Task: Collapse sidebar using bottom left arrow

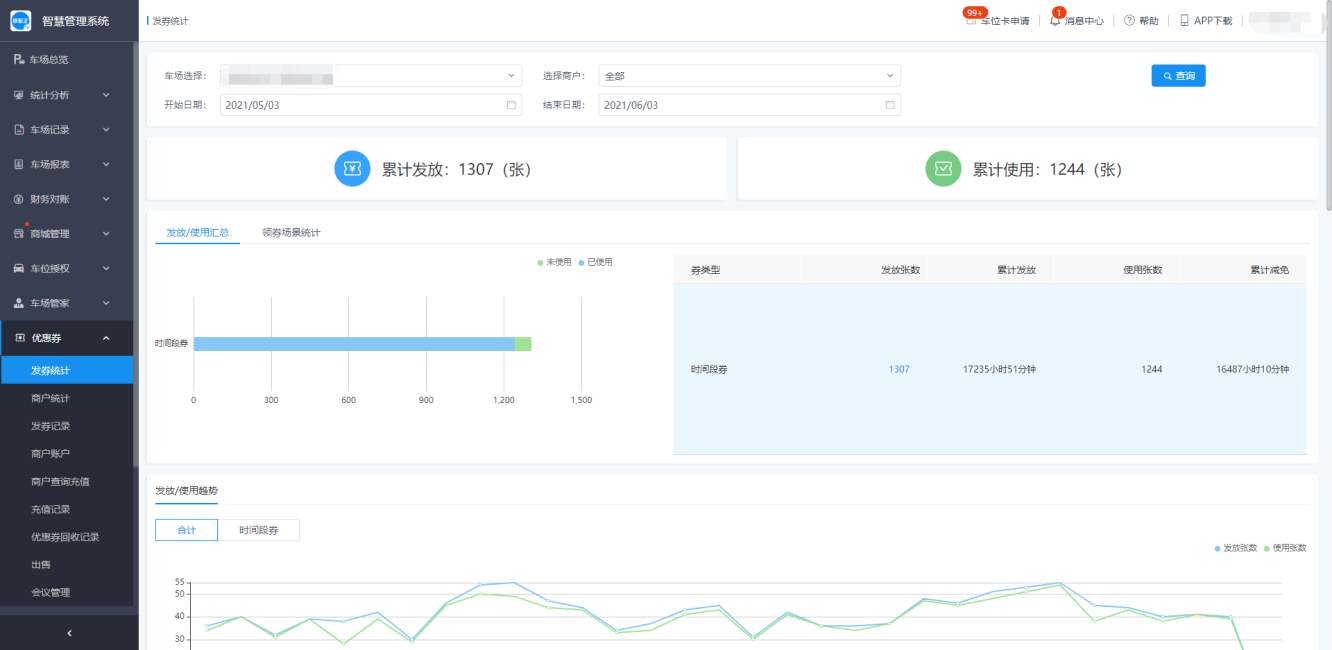Action: [x=69, y=633]
